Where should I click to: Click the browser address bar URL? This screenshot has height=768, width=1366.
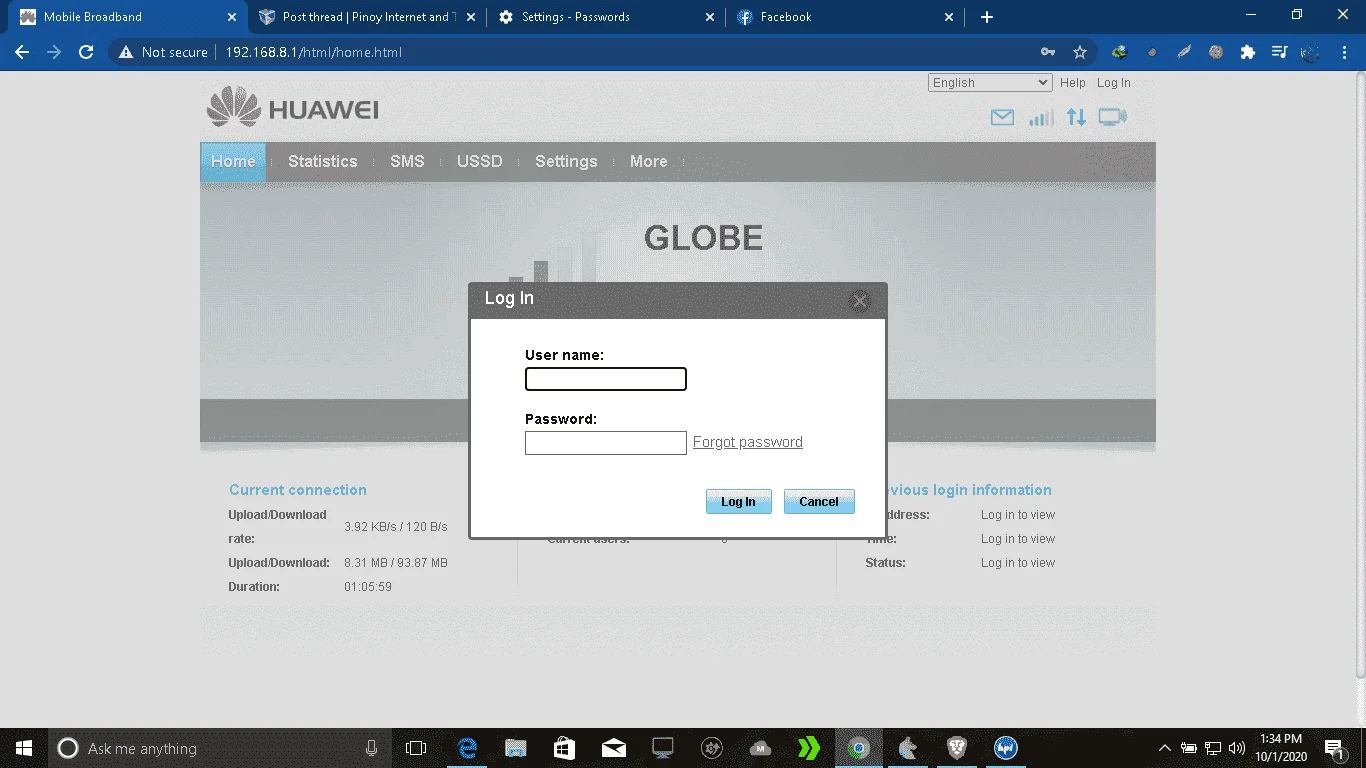tap(313, 52)
